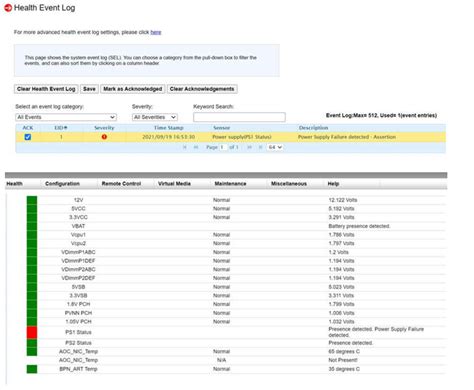Click the red Health Event Log title icon
474x390 pixels.
coord(8,8)
